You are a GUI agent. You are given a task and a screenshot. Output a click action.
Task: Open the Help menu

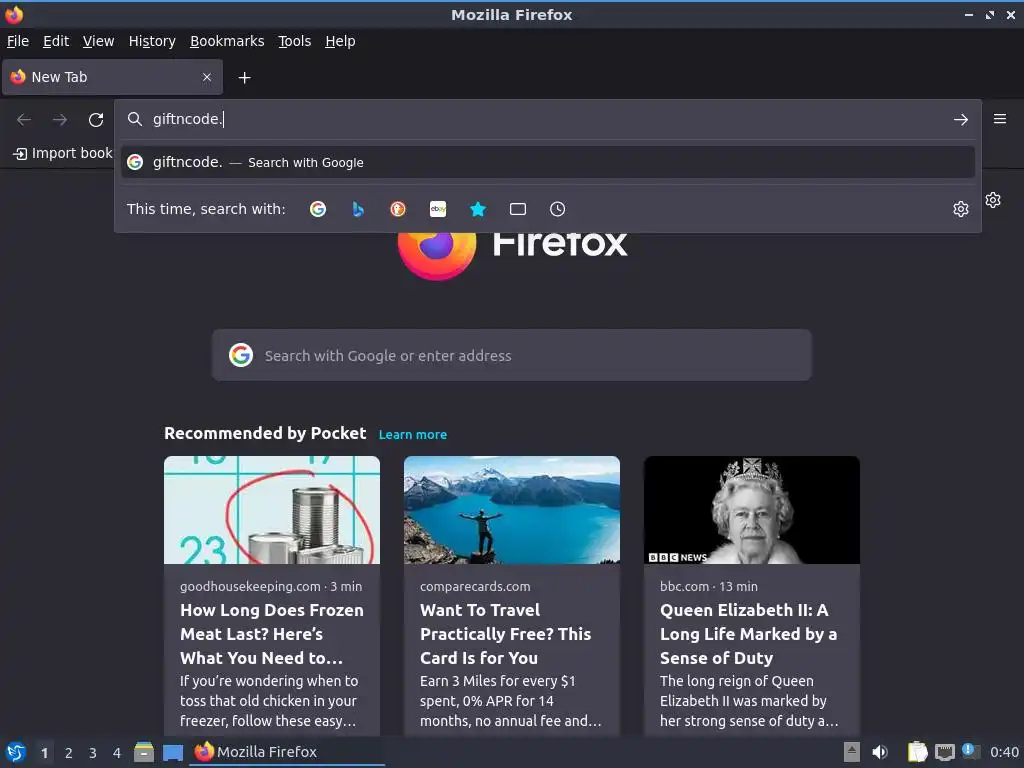coord(340,41)
